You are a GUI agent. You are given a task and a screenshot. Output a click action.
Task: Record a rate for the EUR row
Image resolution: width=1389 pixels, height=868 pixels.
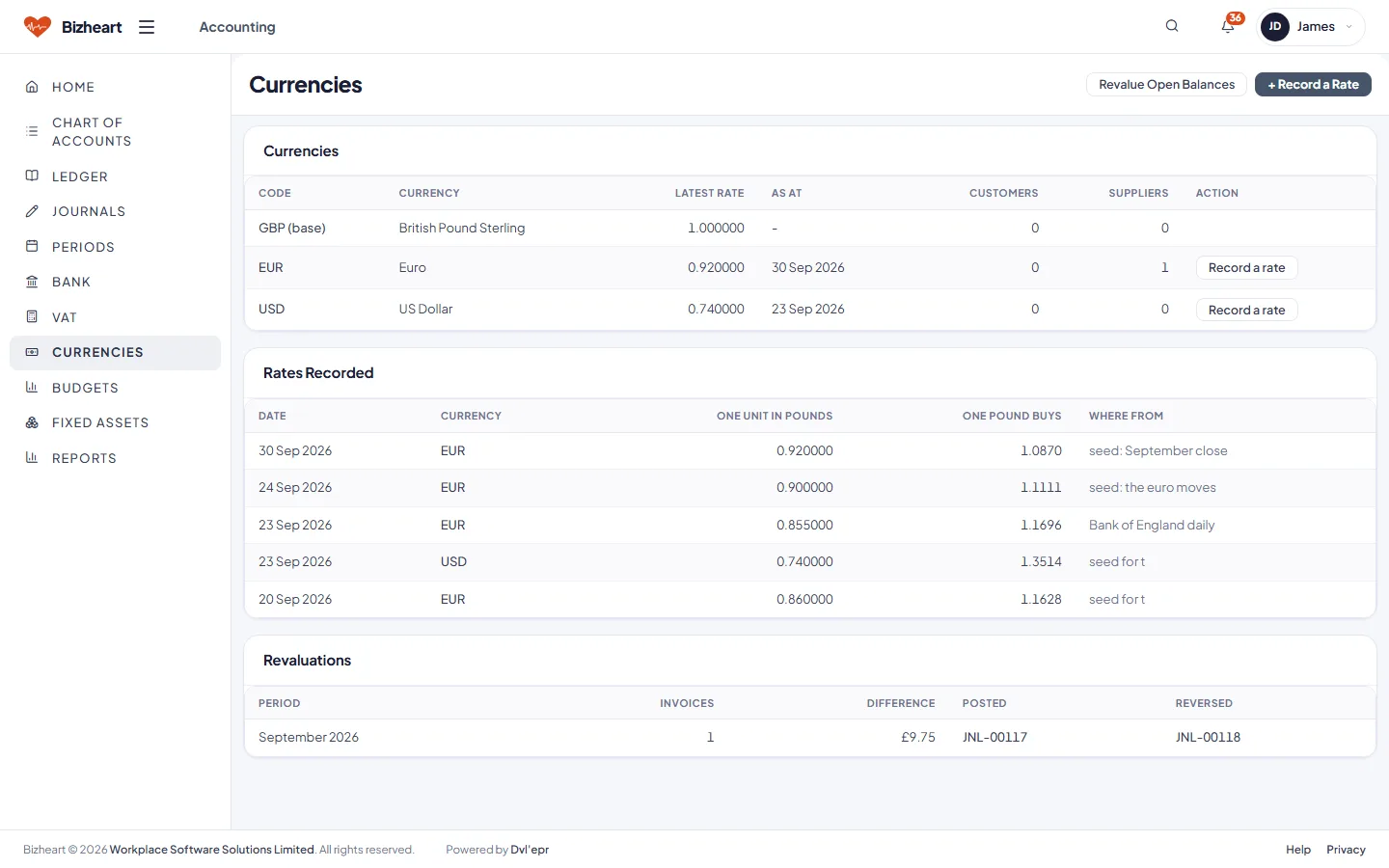tap(1246, 268)
